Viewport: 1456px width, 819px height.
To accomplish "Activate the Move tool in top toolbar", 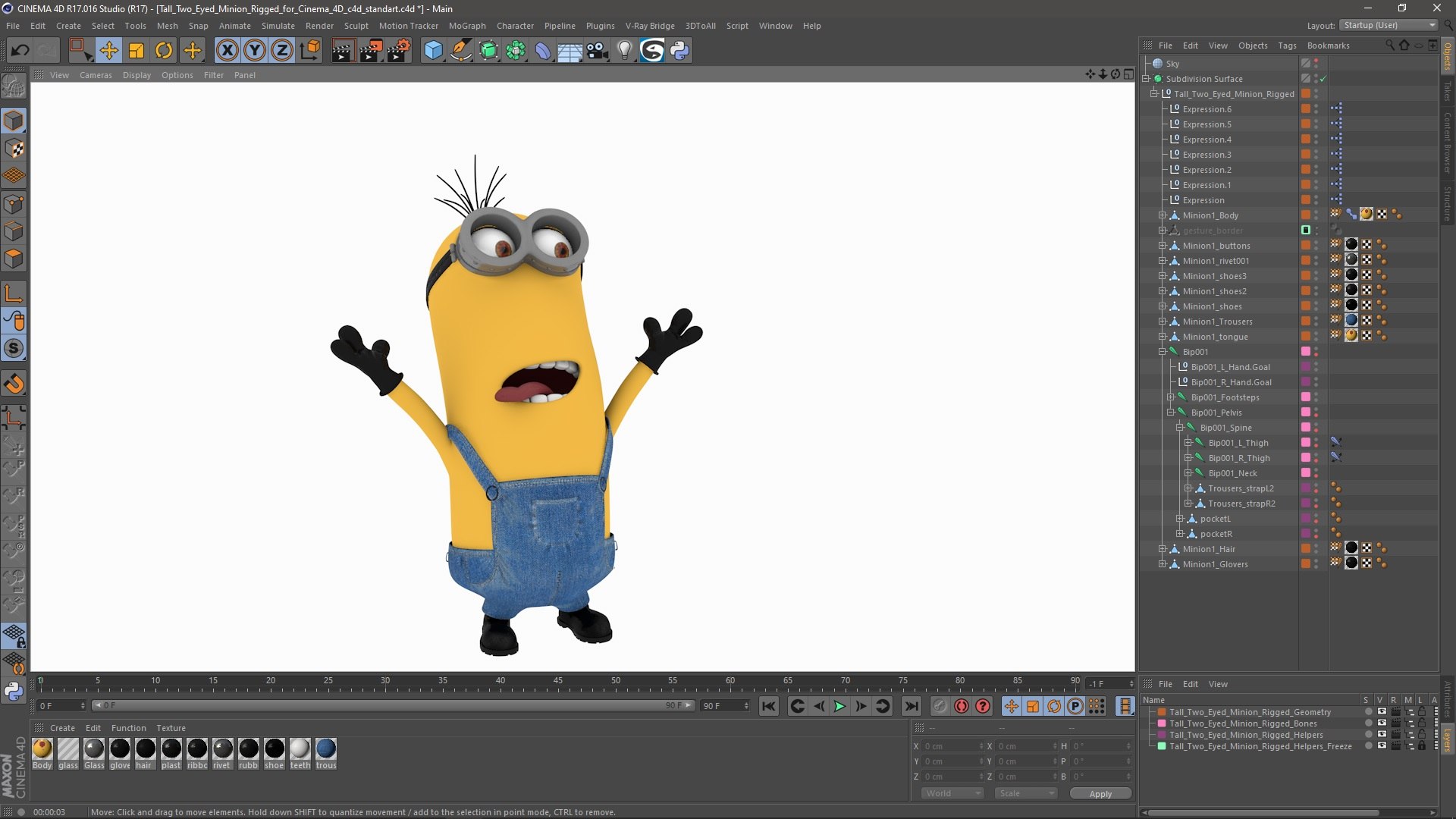I will (108, 51).
